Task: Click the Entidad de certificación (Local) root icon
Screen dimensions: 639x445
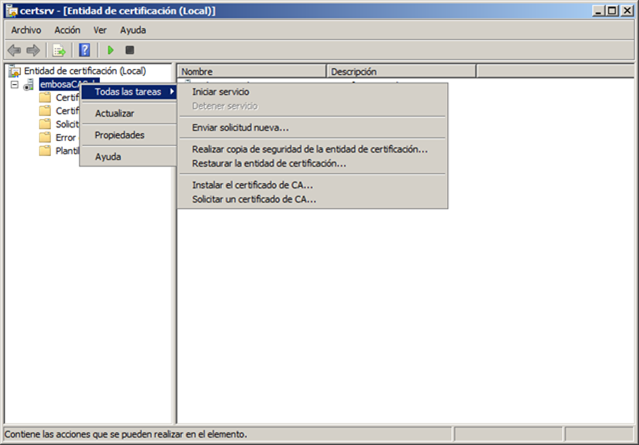Action: point(14,71)
